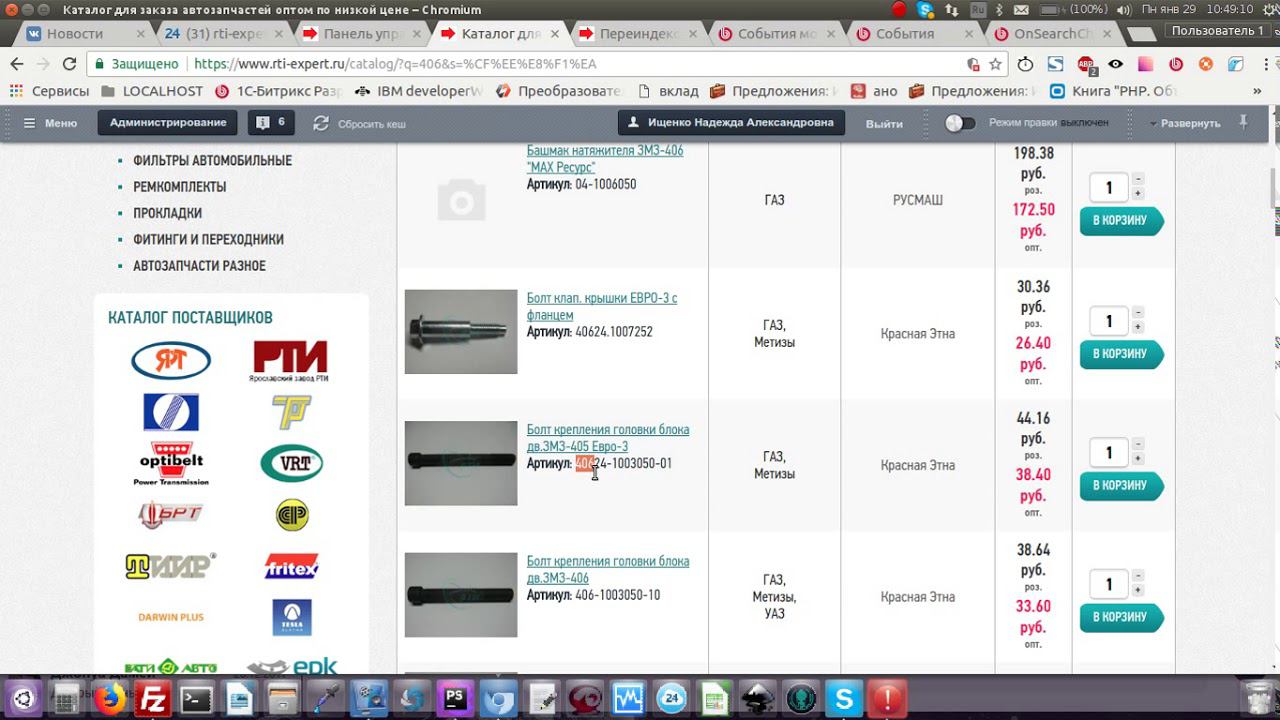This screenshot has width=1280, height=720.
Task: Add the 44.16 руб. bolt to cart
Action: coord(1121,486)
